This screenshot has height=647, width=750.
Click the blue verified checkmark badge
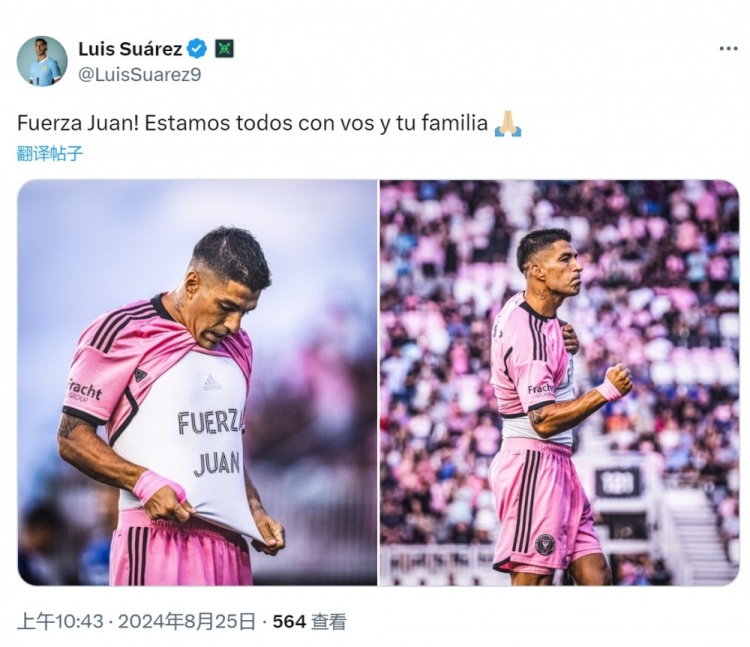pos(197,49)
